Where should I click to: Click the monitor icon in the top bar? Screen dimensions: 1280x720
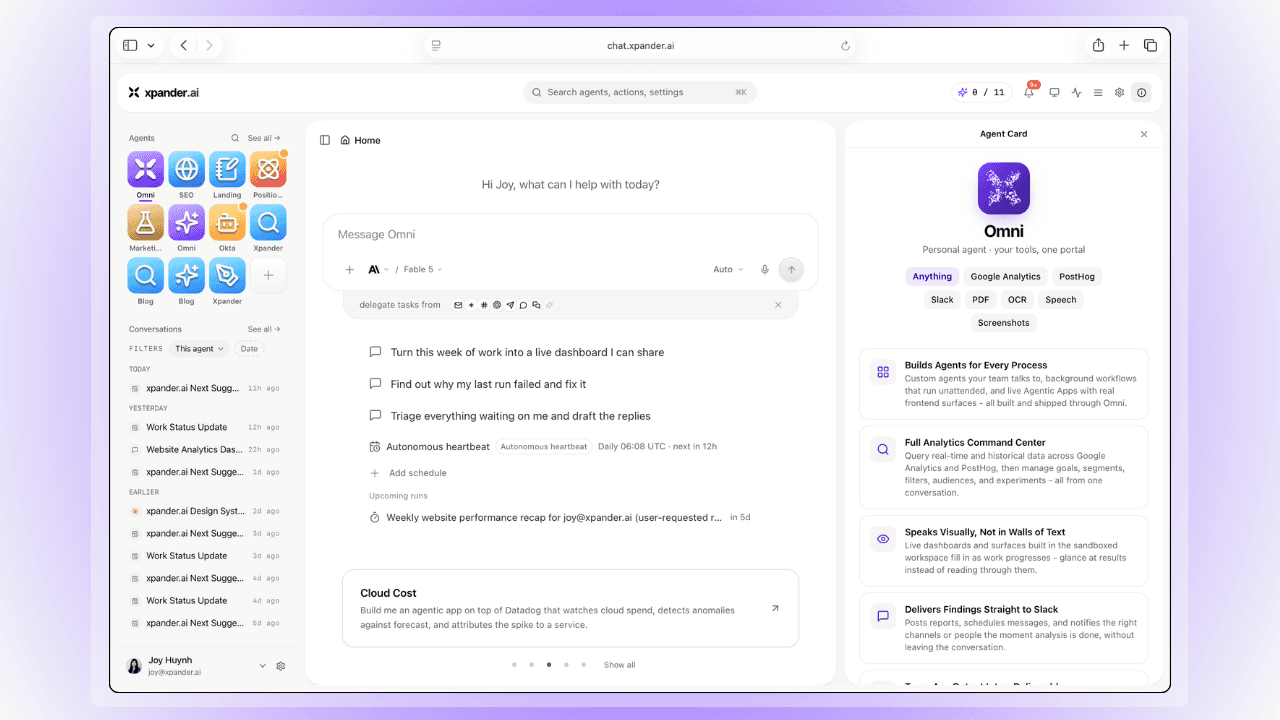pos(1054,92)
